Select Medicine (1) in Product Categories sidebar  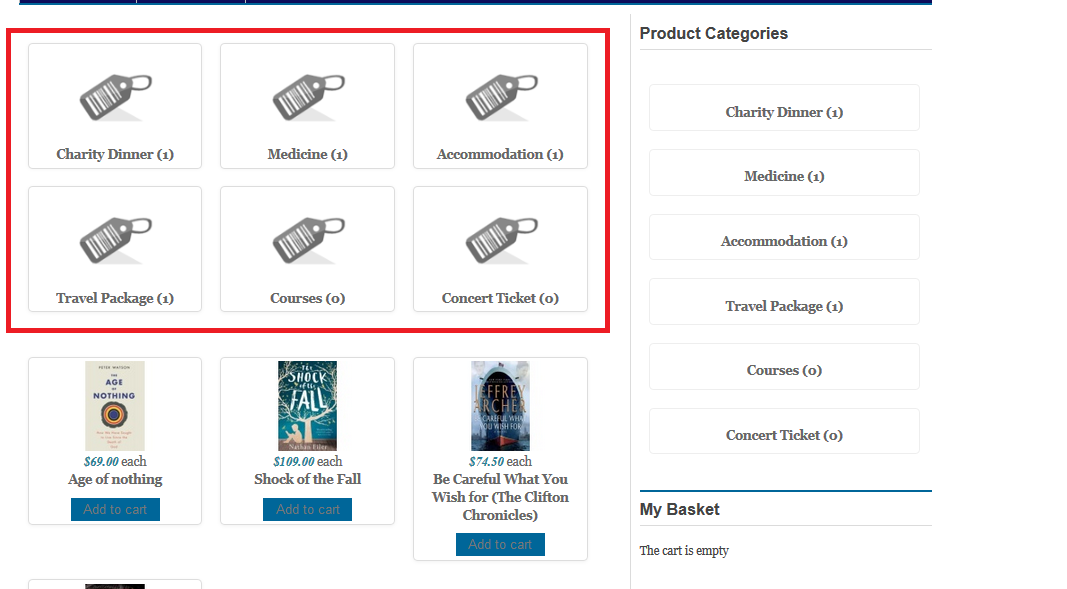tap(784, 176)
